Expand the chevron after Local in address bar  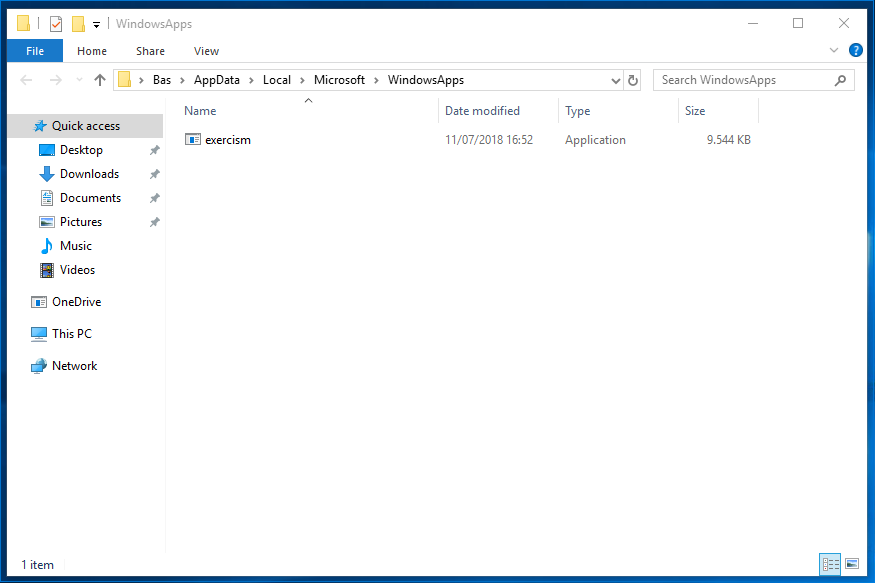tap(302, 80)
